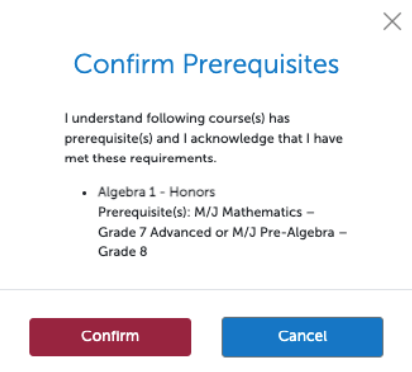Click the bullet marker before Algebra 1
Image resolution: width=412 pixels, height=372 pixels.
point(84,193)
